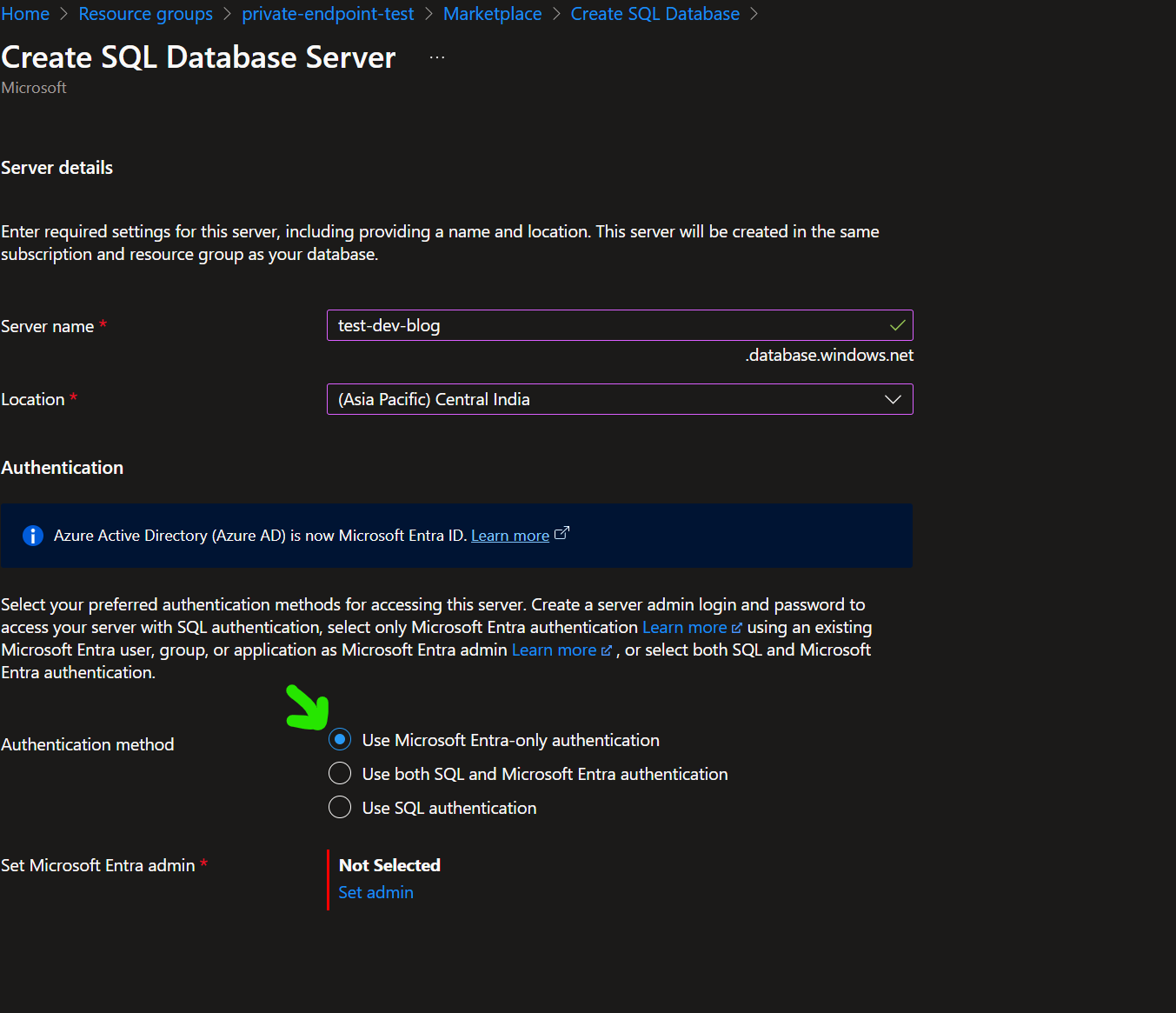Viewport: 1176px width, 1013px height.
Task: Open the ellipsis more options menu
Action: (x=437, y=57)
